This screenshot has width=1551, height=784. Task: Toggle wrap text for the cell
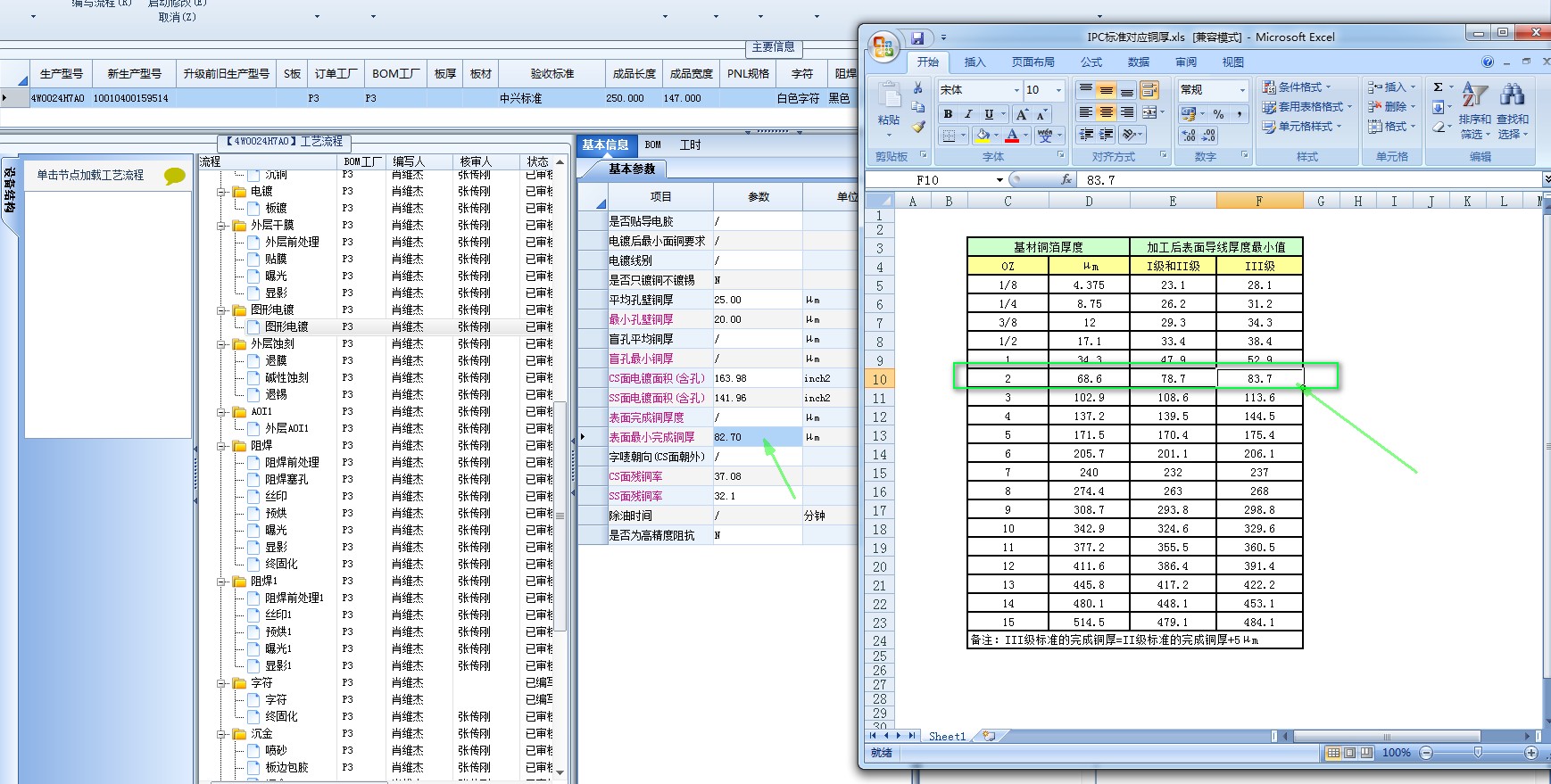click(x=1149, y=90)
